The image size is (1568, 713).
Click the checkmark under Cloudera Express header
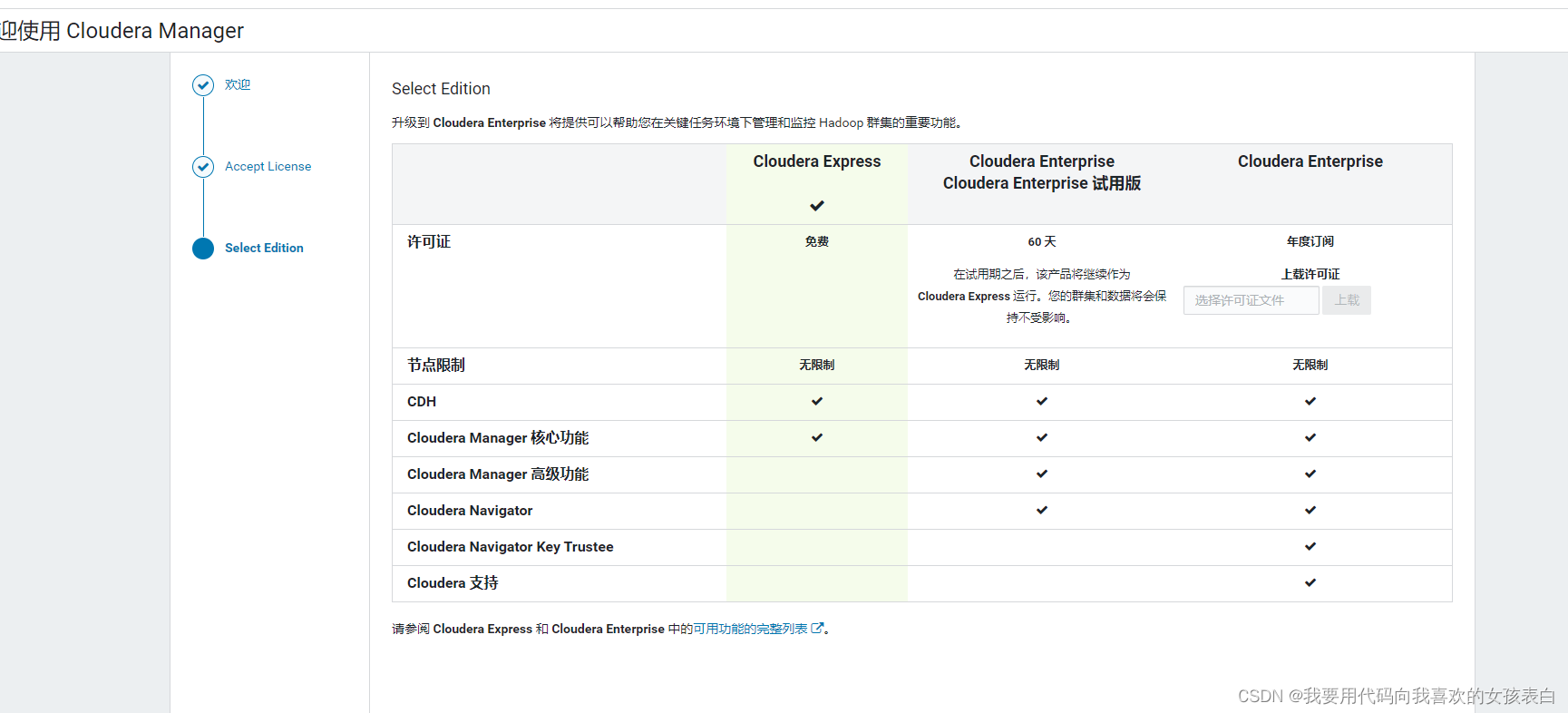[x=817, y=206]
